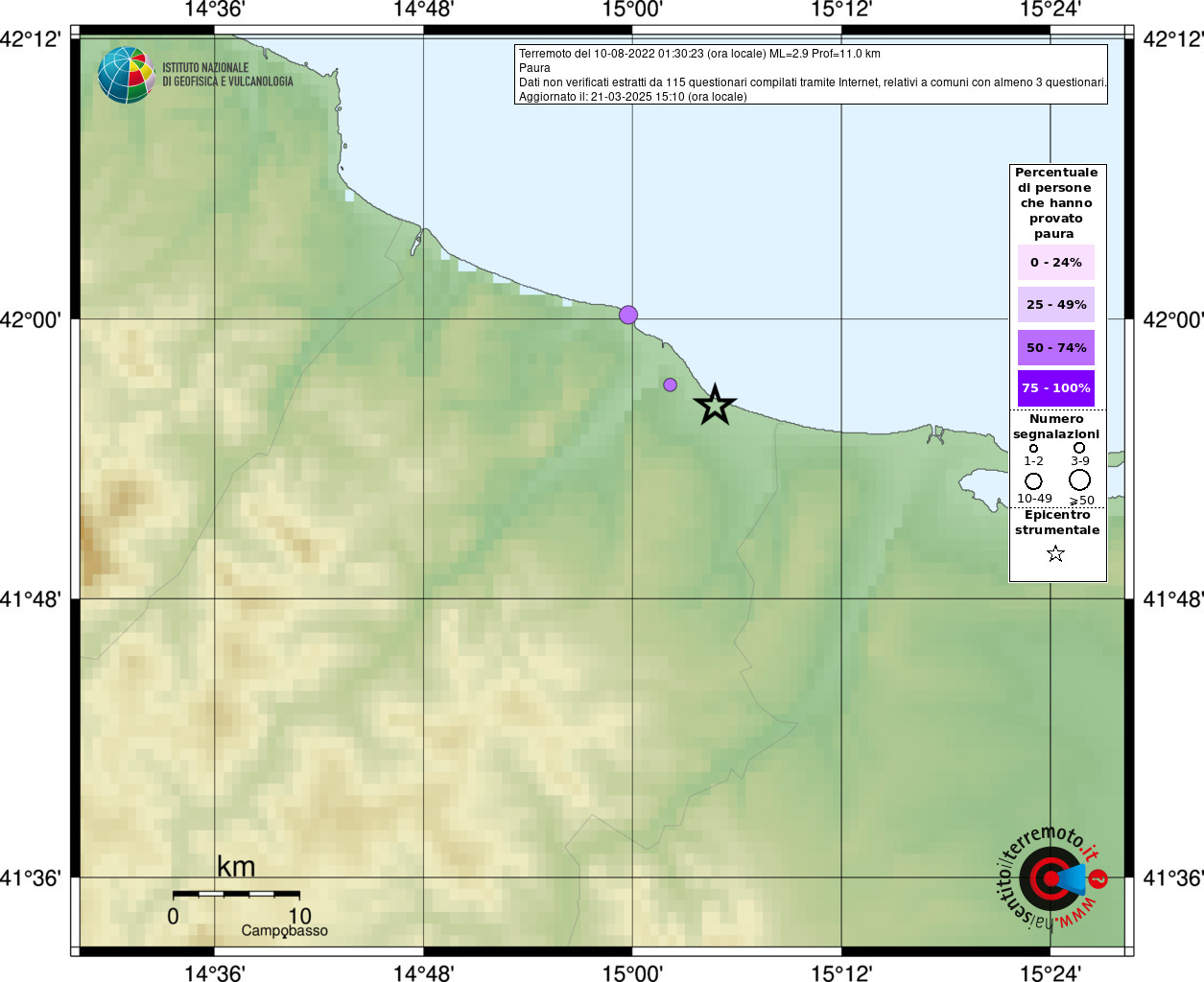
Task: Click the top axis label 15°24'
Action: [1051, 10]
